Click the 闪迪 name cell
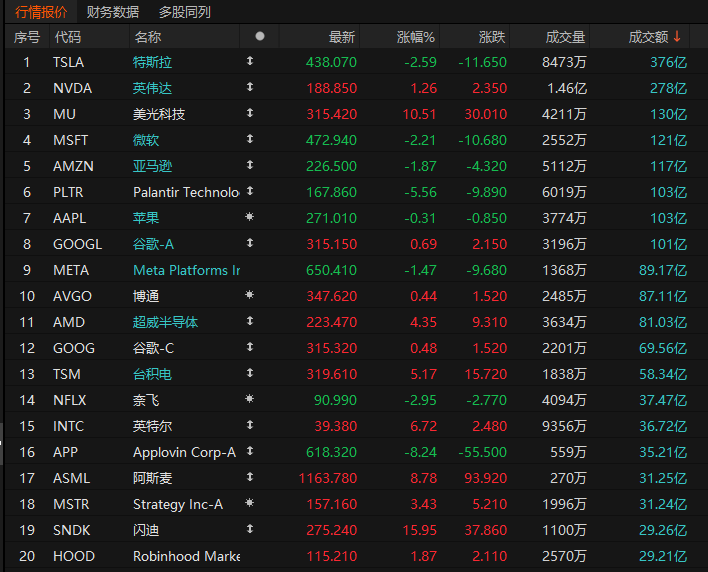 pos(146,530)
